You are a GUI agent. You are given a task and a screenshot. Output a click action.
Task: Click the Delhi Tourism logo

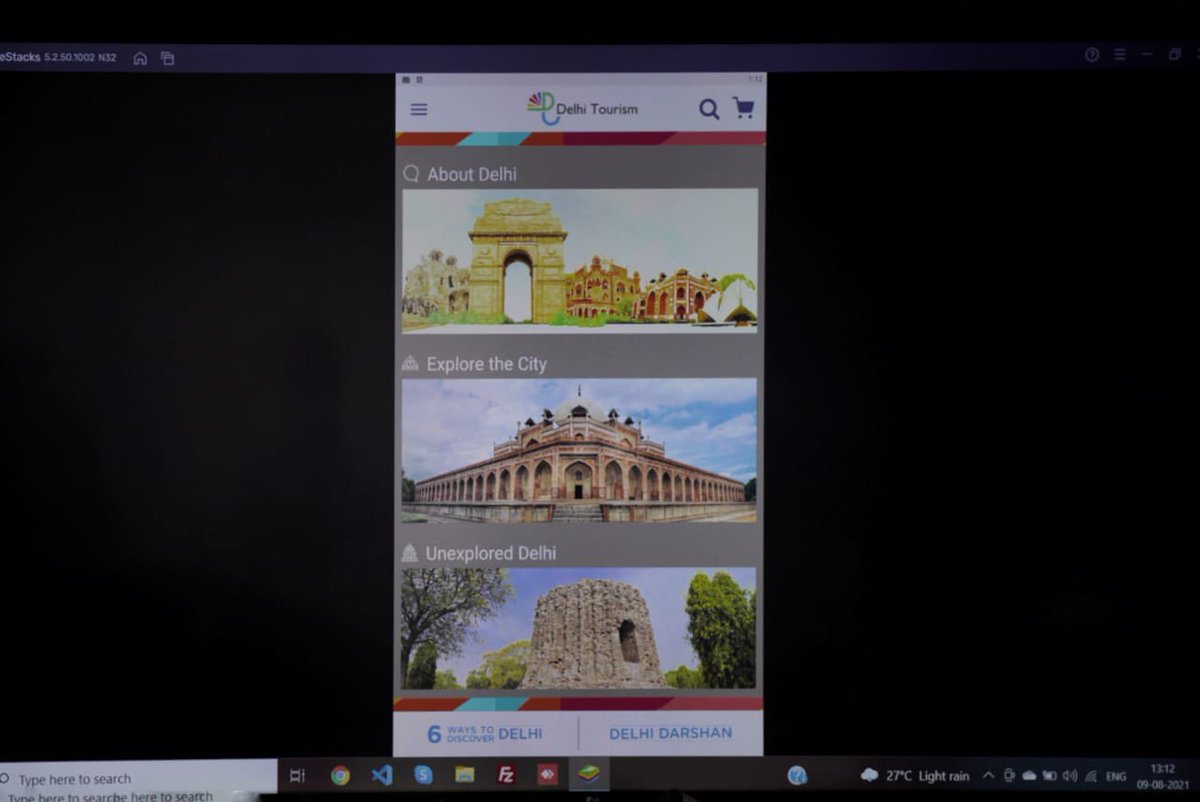tap(580, 106)
